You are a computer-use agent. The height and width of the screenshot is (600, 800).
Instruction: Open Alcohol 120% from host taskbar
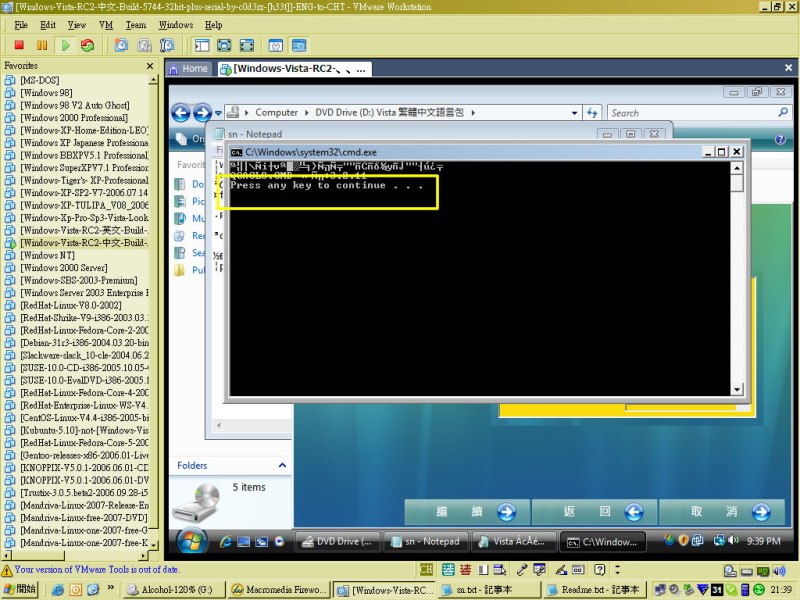[174, 590]
